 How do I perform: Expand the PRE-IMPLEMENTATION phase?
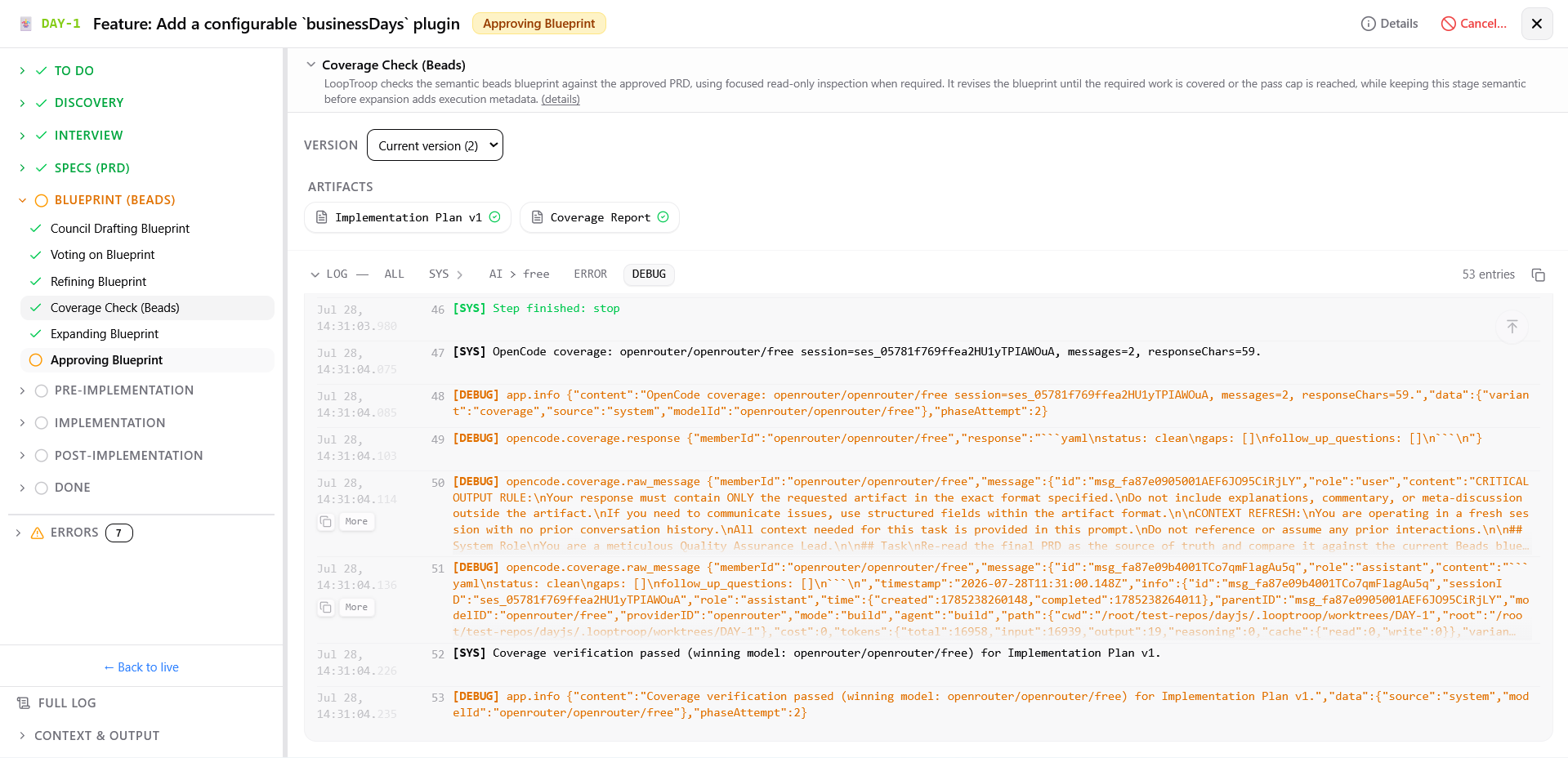coord(22,390)
